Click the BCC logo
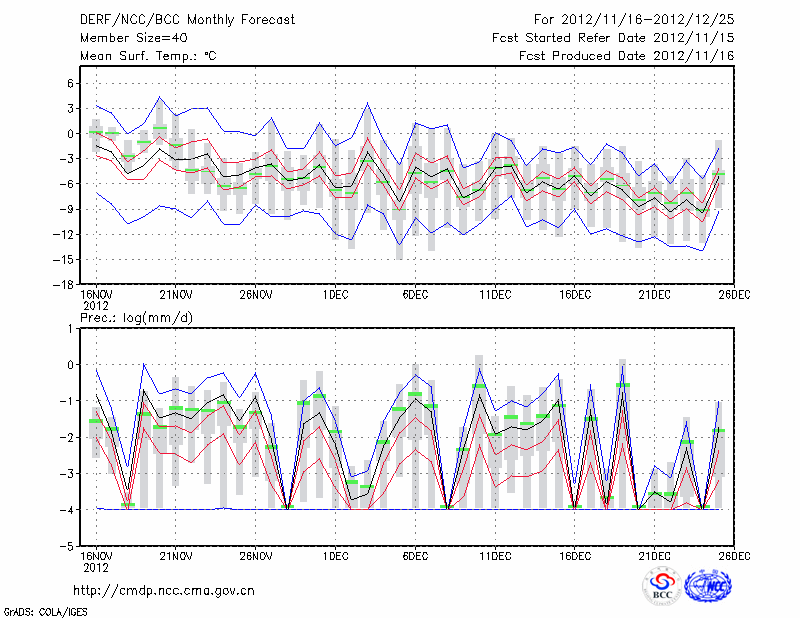 coord(662,586)
